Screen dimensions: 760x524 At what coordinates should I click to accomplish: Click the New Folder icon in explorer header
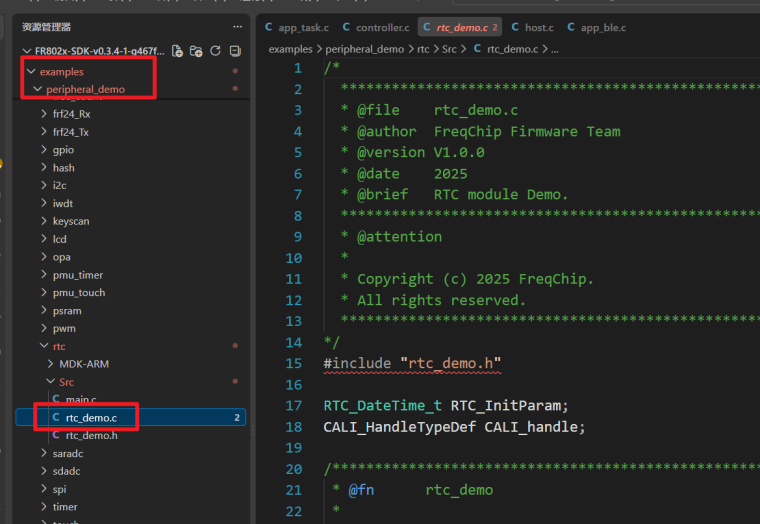click(x=196, y=51)
